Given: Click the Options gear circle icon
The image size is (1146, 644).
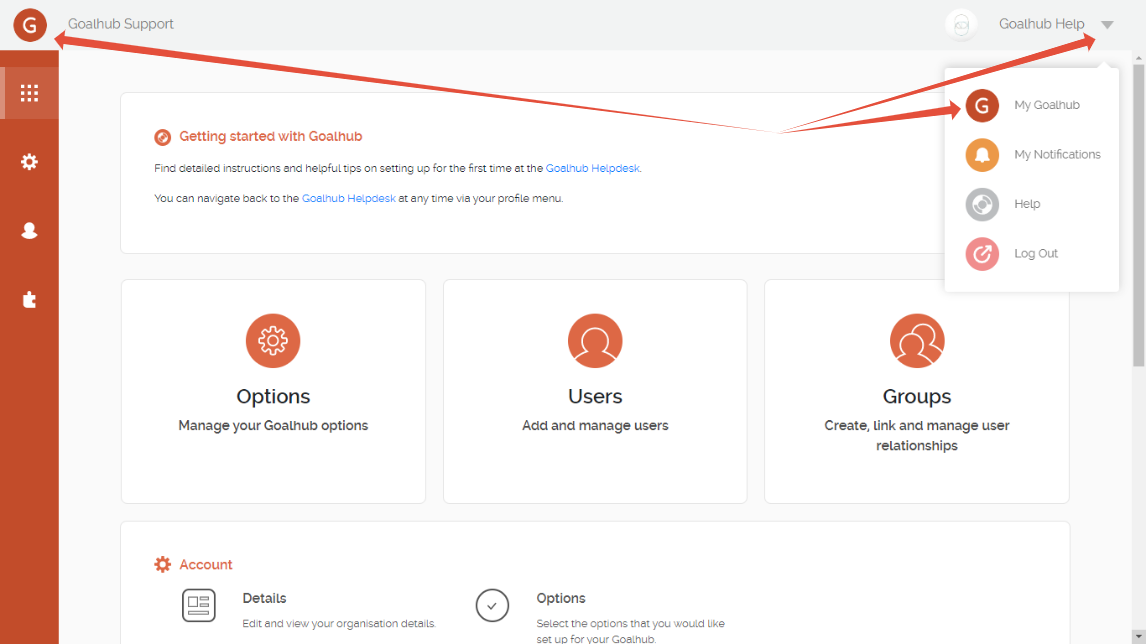Looking at the screenshot, I should (x=273, y=341).
